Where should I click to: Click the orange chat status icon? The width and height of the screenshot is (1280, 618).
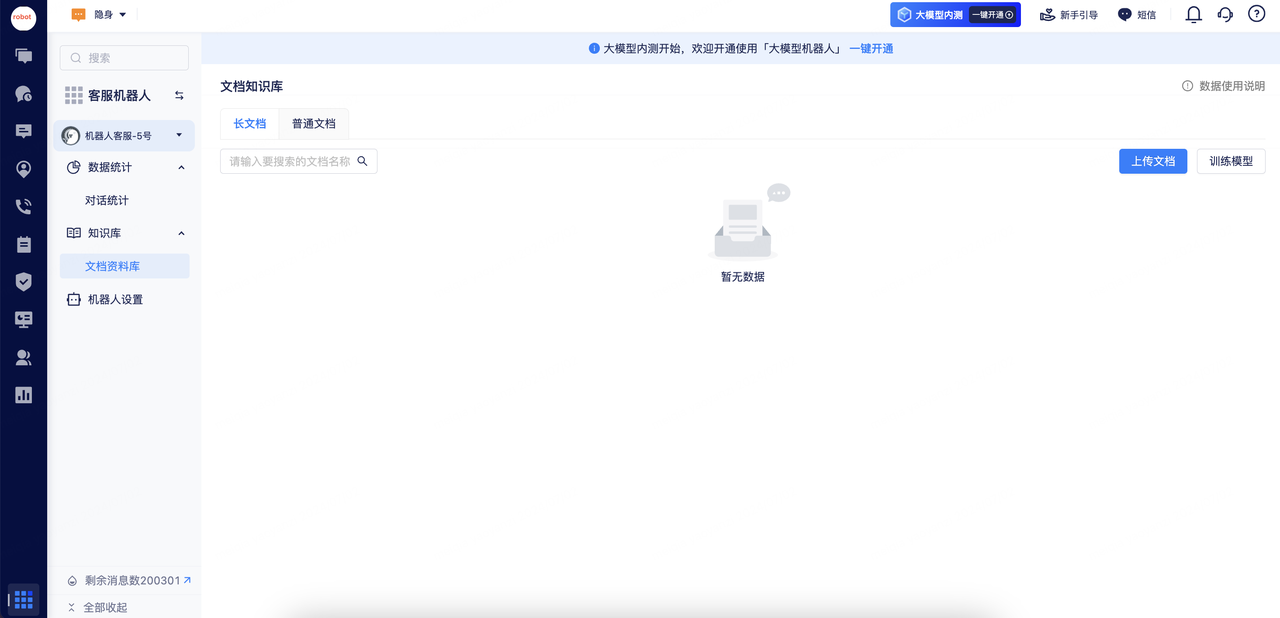click(79, 15)
